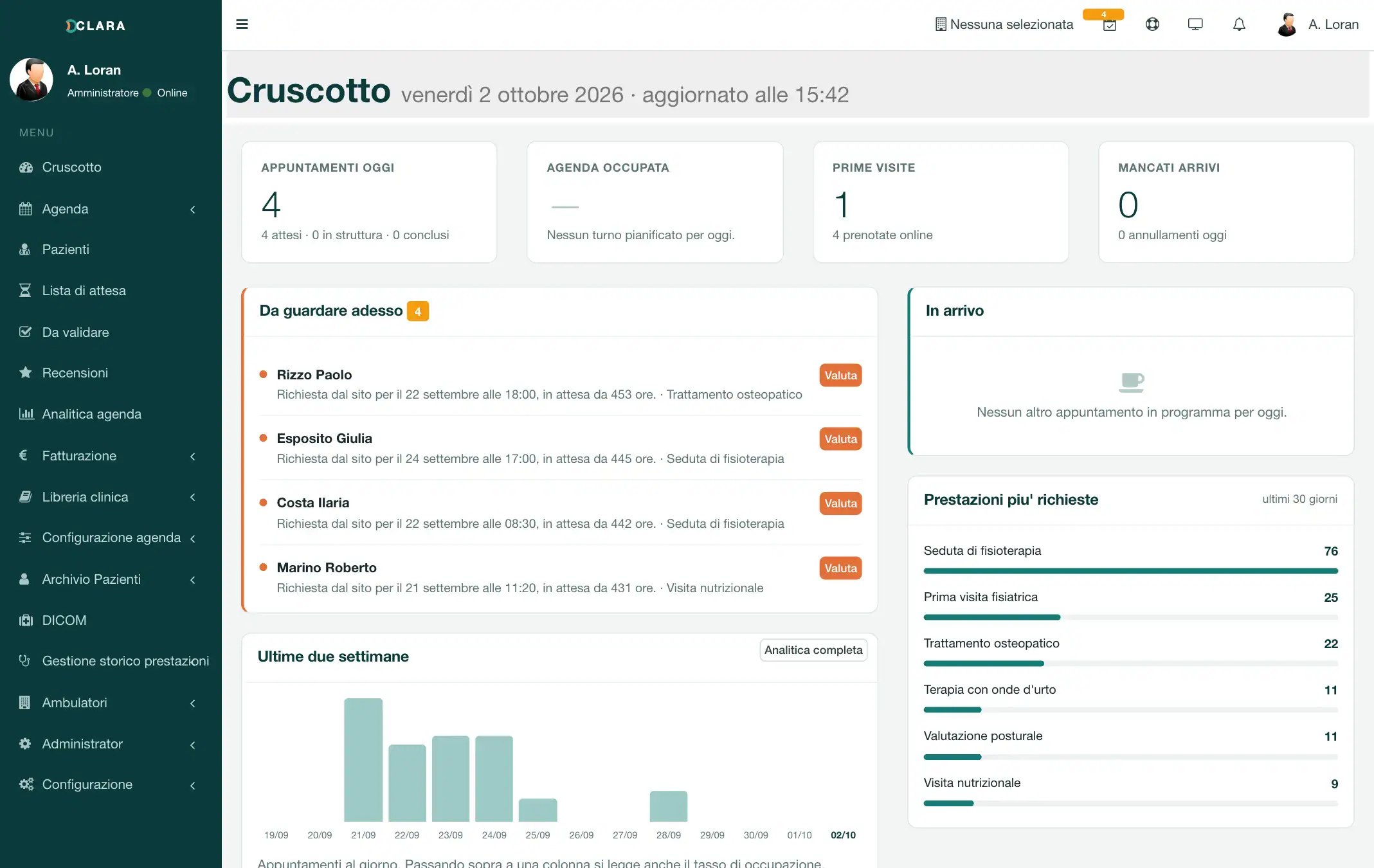Screen dimensions: 1374x868
Task: Click Valuta for Costa Ilaria
Action: pos(840,503)
